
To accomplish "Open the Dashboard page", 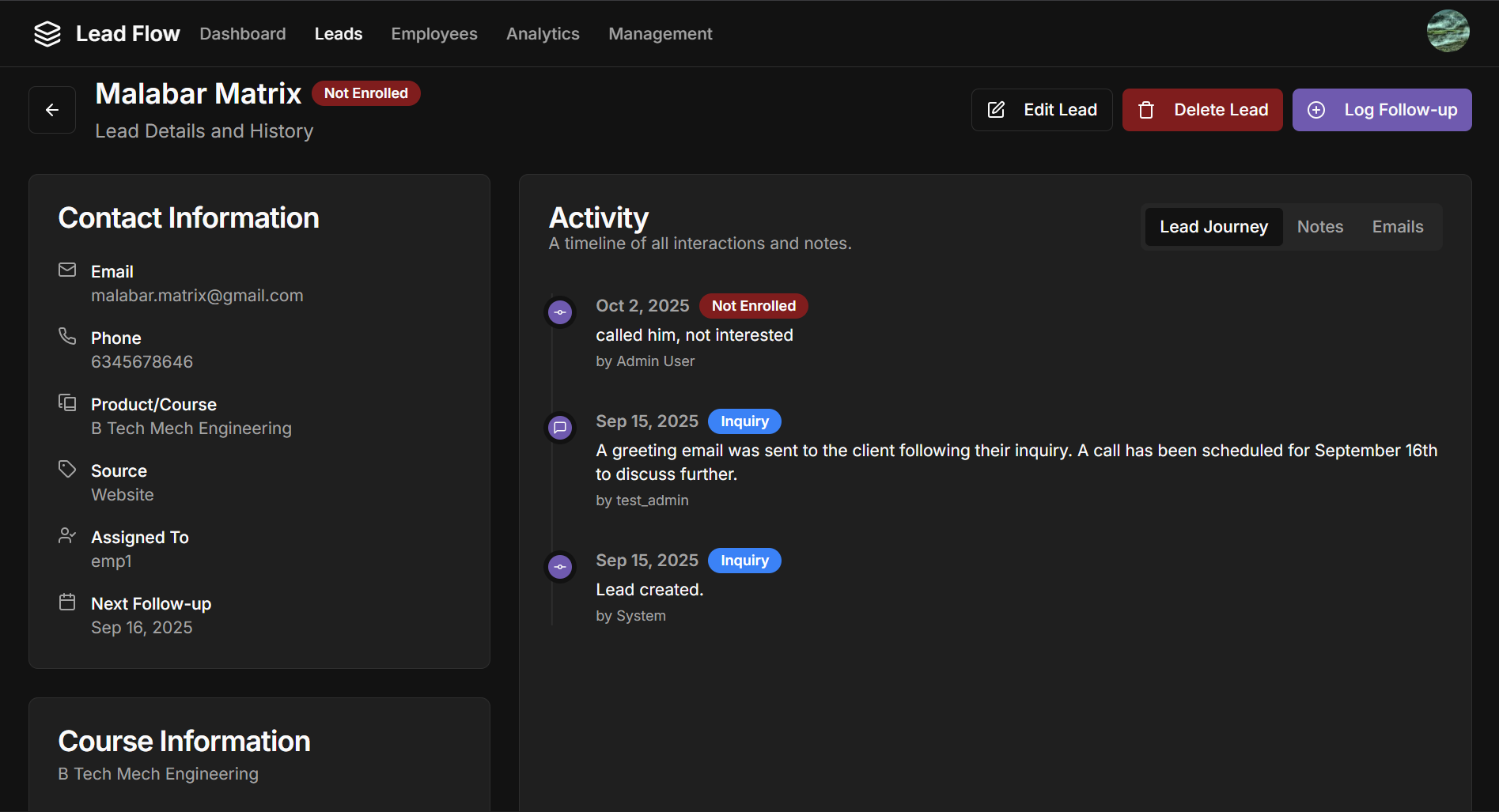I will pos(243,34).
